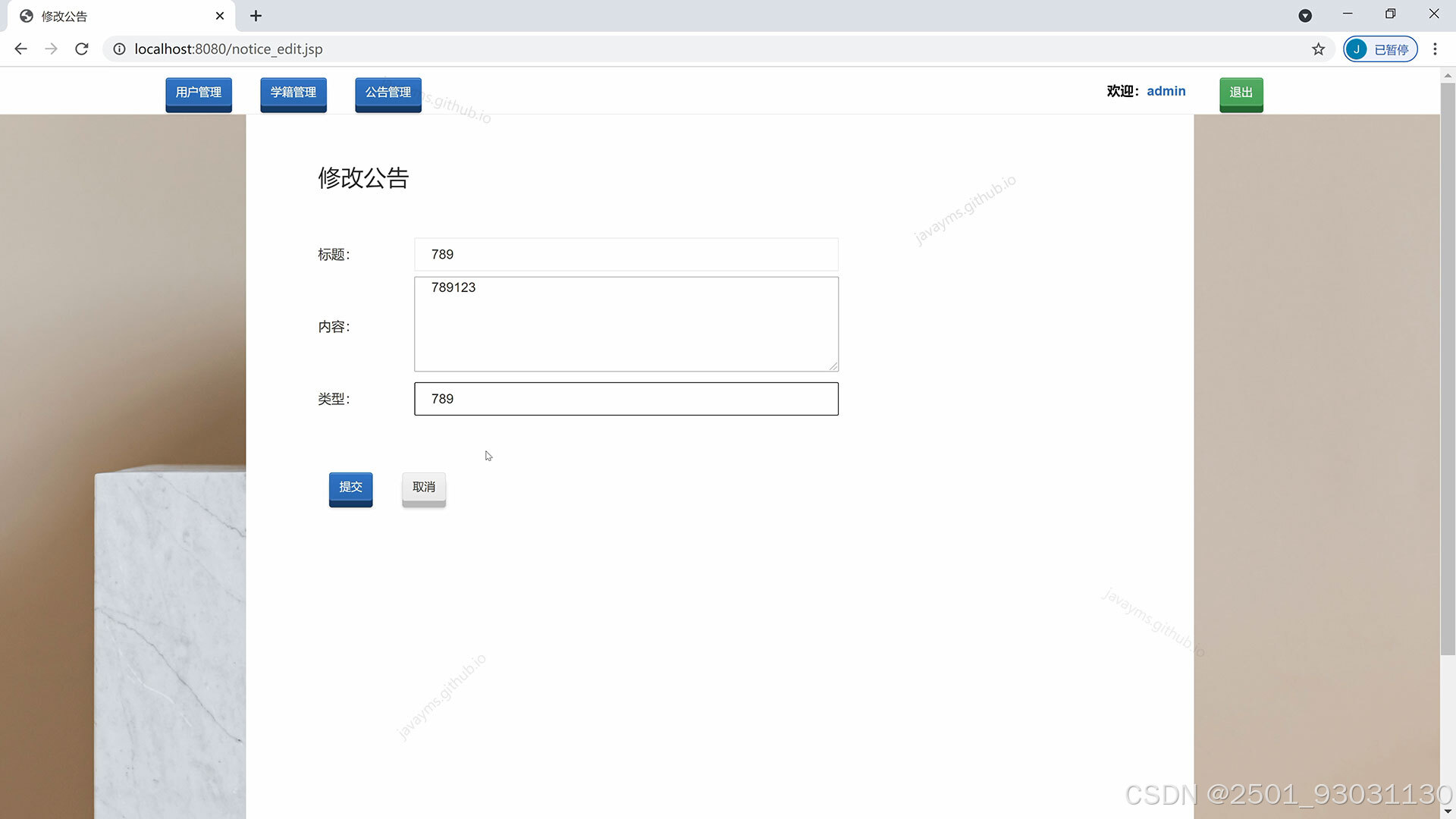
Task: Open the Chrome three-dot menu
Action: click(x=1435, y=49)
